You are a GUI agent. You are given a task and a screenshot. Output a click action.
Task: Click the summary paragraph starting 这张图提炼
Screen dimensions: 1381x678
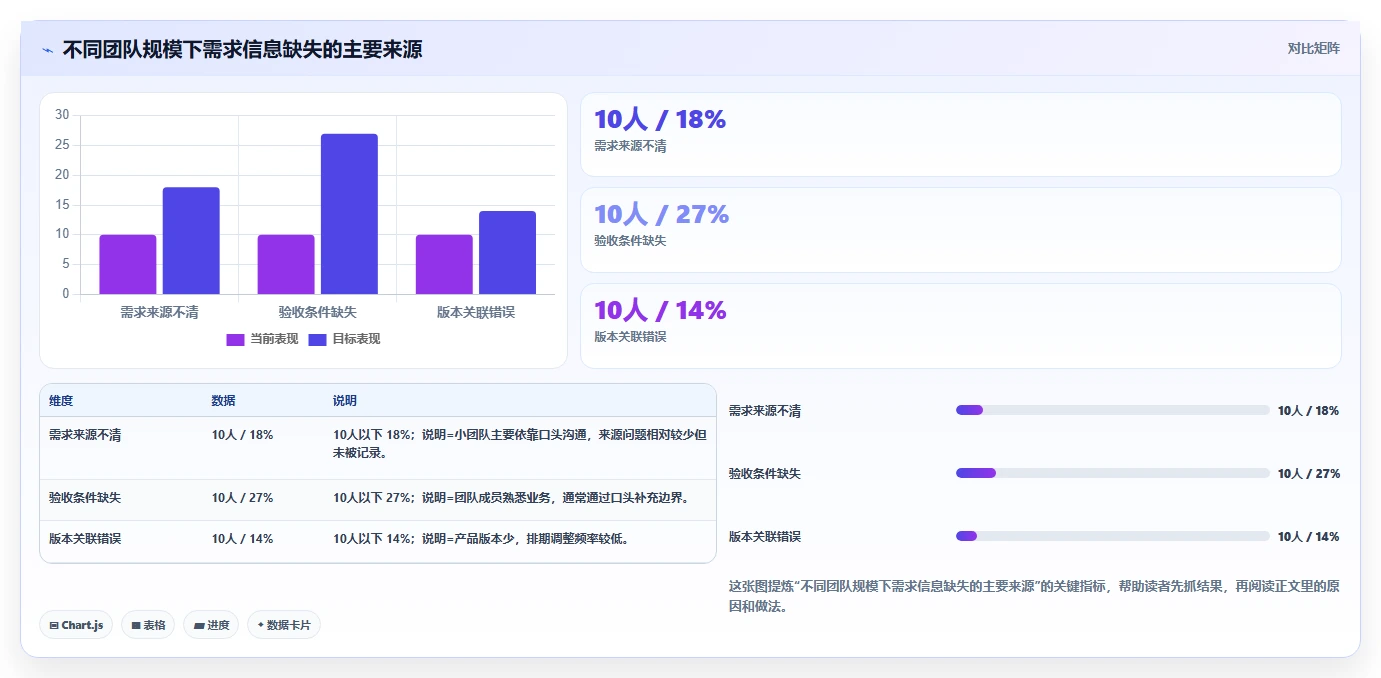click(x=1034, y=596)
